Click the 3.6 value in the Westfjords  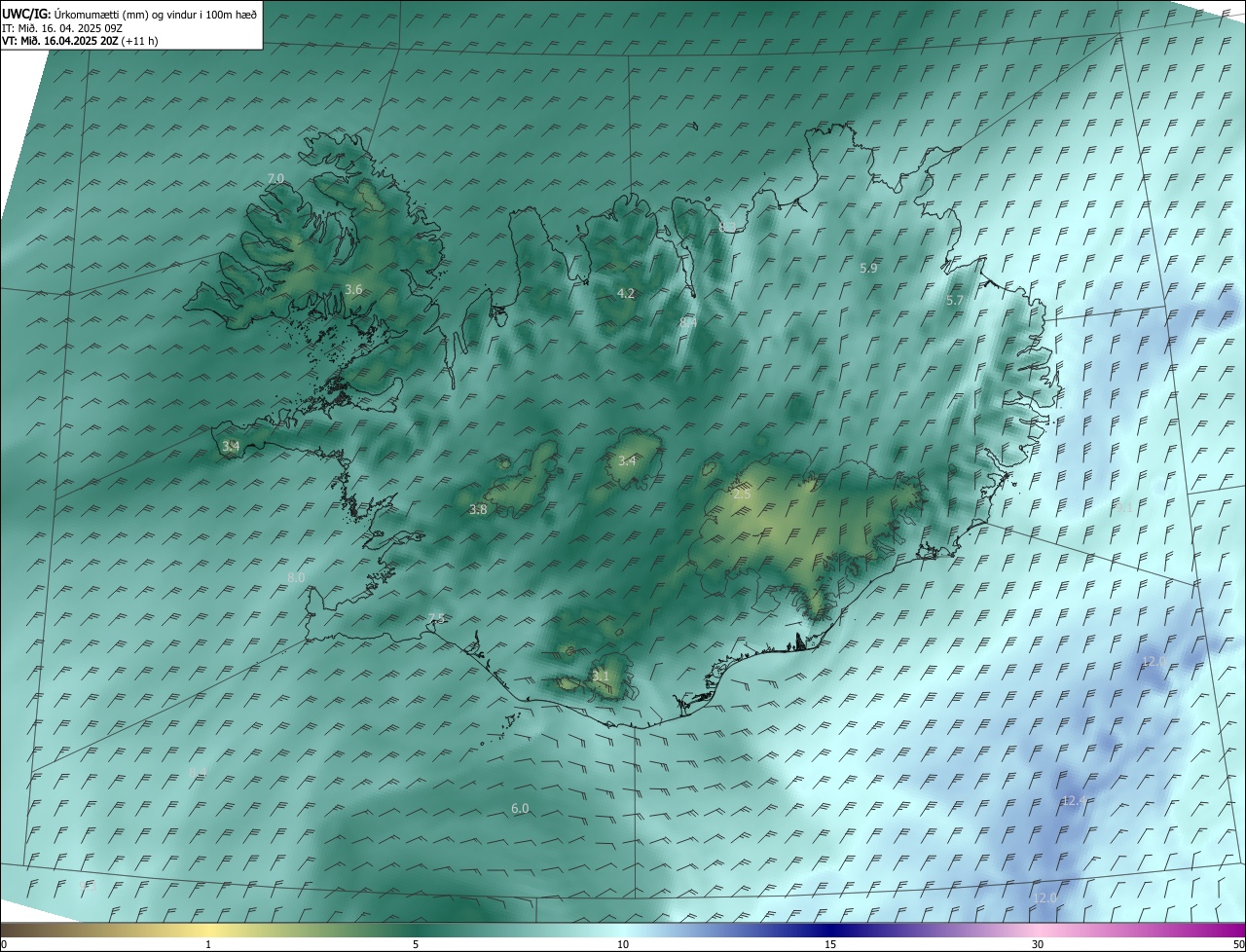(353, 289)
